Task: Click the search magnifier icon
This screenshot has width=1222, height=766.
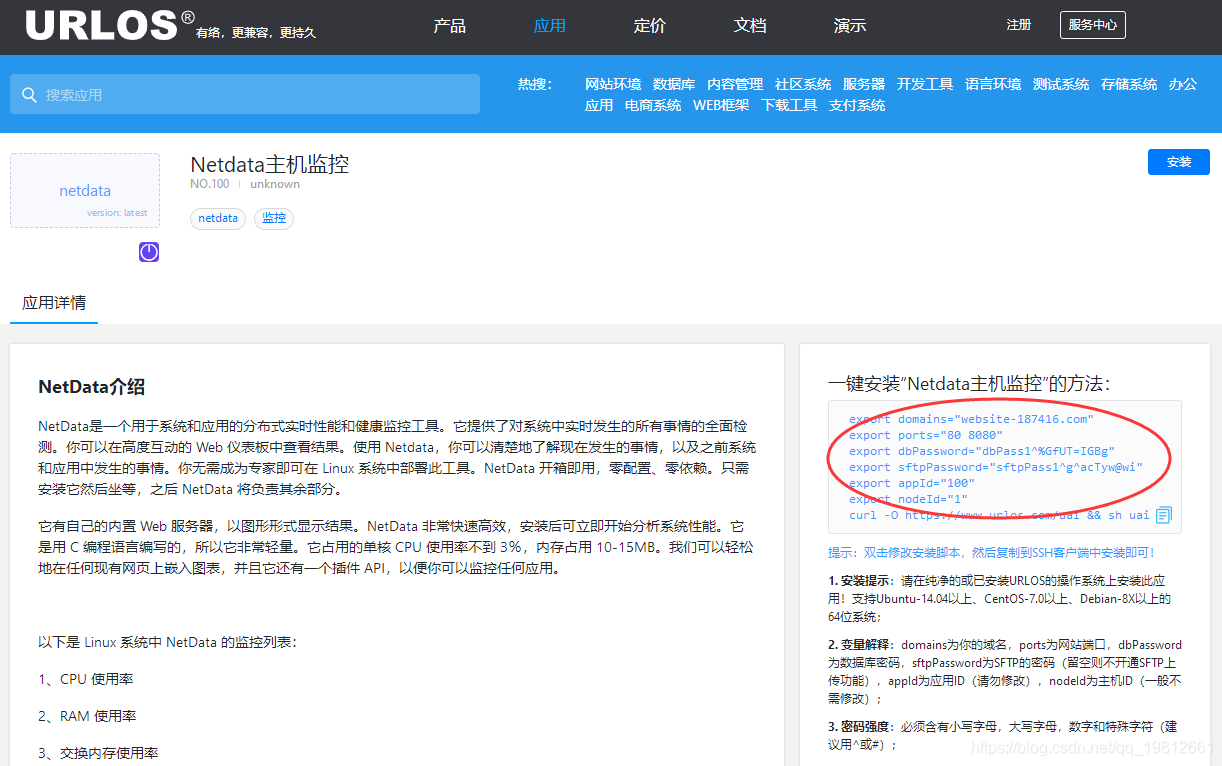Action: tap(28, 95)
